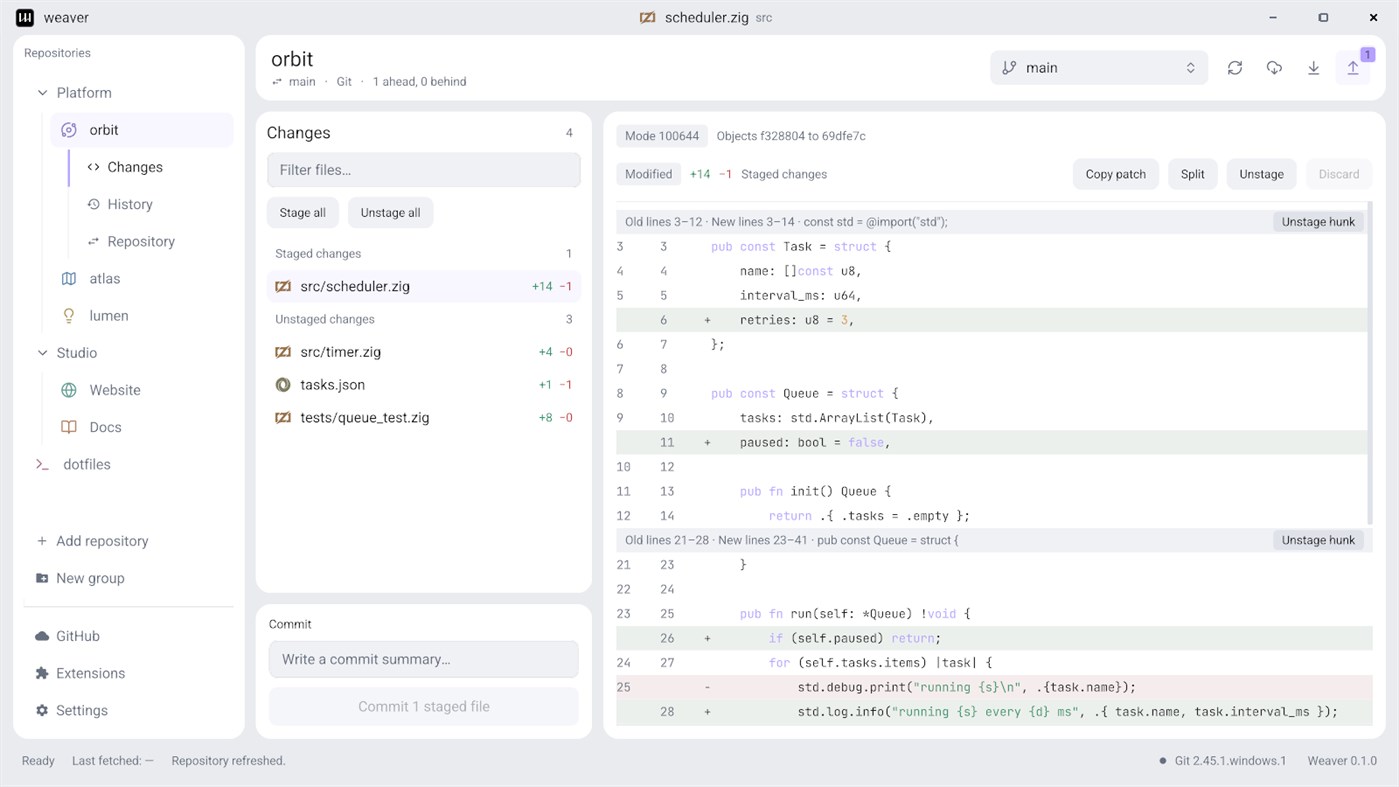Unstage hunk for old lines 3–12
Image resolution: width=1399 pixels, height=787 pixels.
click(1318, 222)
